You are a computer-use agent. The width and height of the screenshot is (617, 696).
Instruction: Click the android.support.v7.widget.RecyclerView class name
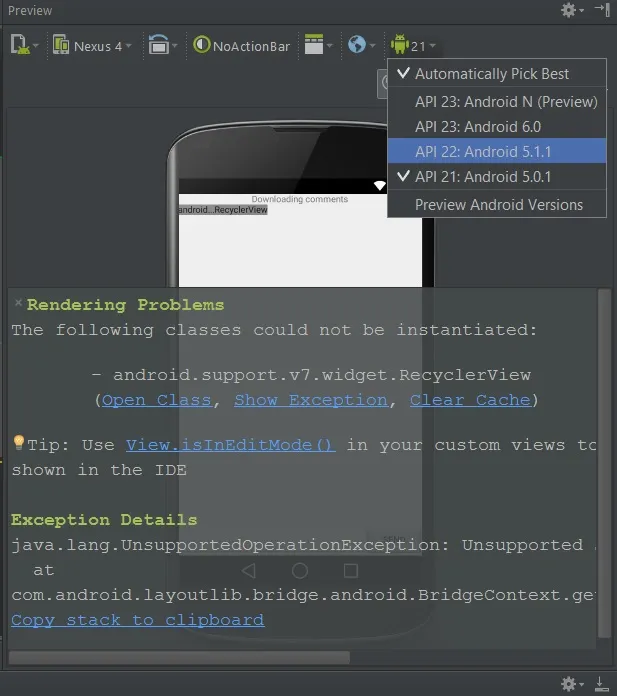click(x=322, y=375)
